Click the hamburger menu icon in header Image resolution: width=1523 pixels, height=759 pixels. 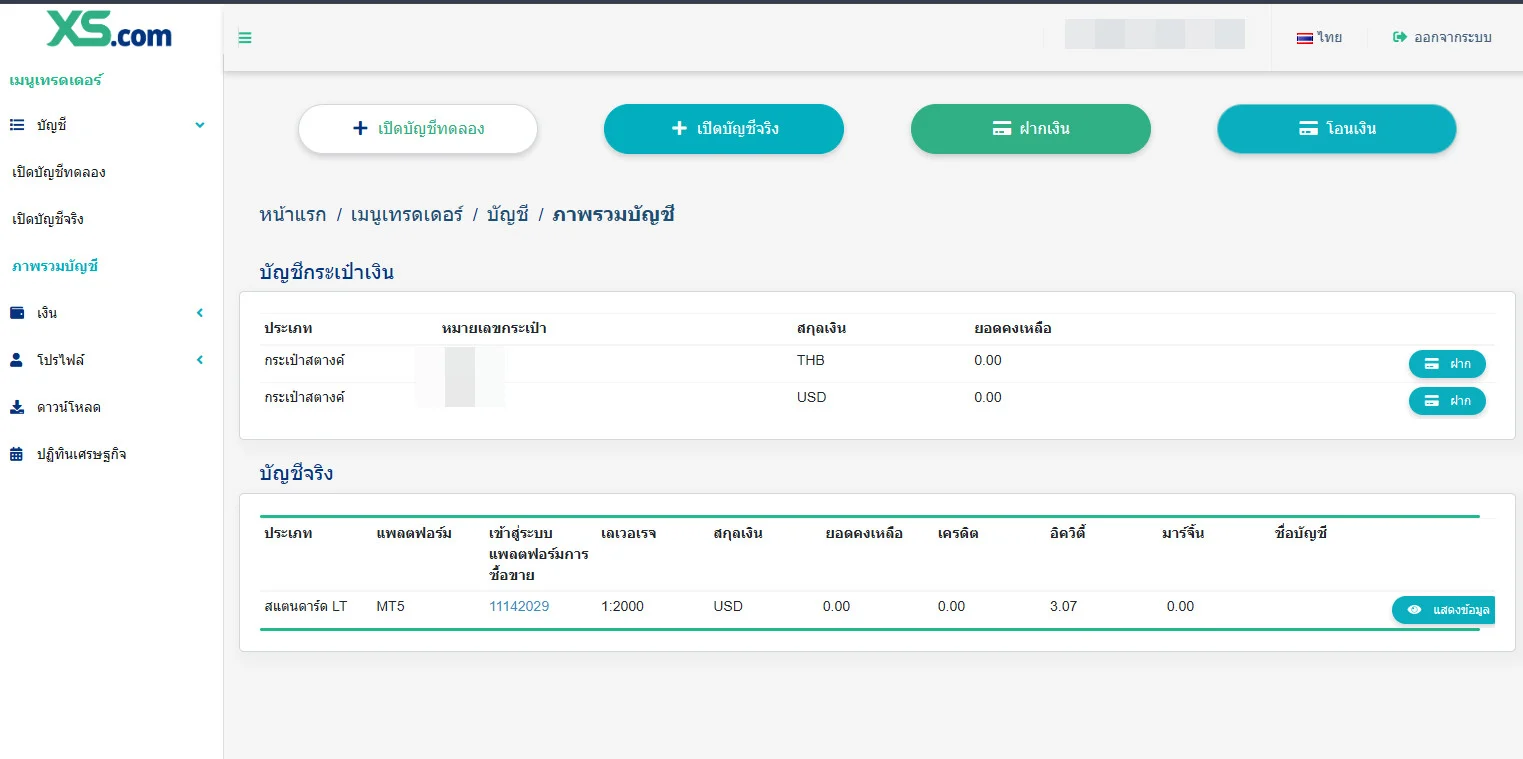pos(245,38)
